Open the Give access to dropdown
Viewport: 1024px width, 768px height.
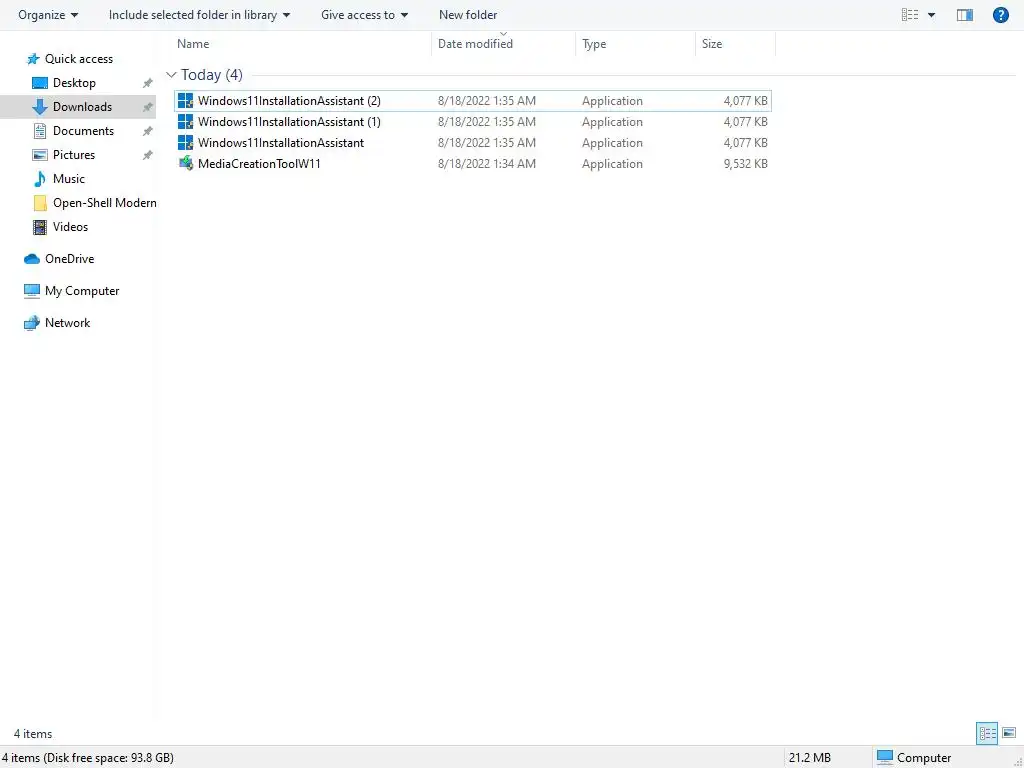pyautogui.click(x=364, y=14)
